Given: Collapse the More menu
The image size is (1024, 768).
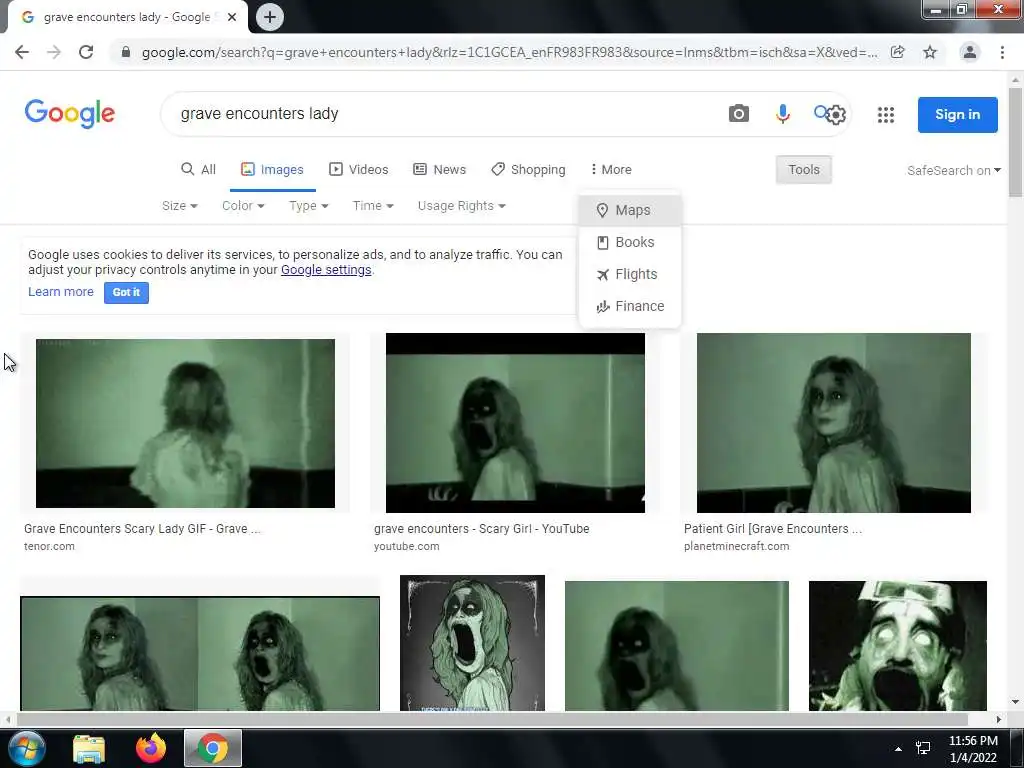Looking at the screenshot, I should point(611,170).
